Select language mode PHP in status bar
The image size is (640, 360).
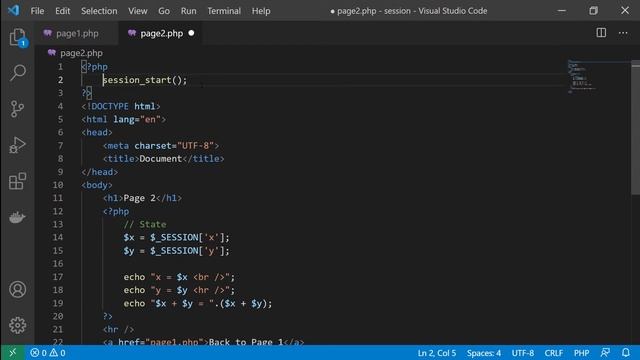tap(582, 353)
